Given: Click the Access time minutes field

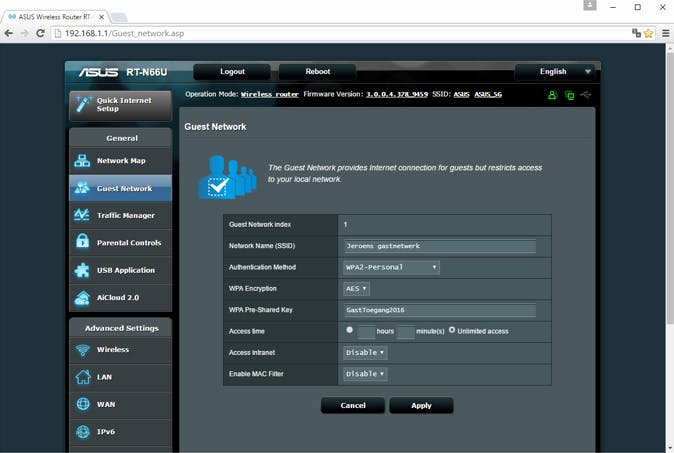Looking at the screenshot, I should 405,331.
